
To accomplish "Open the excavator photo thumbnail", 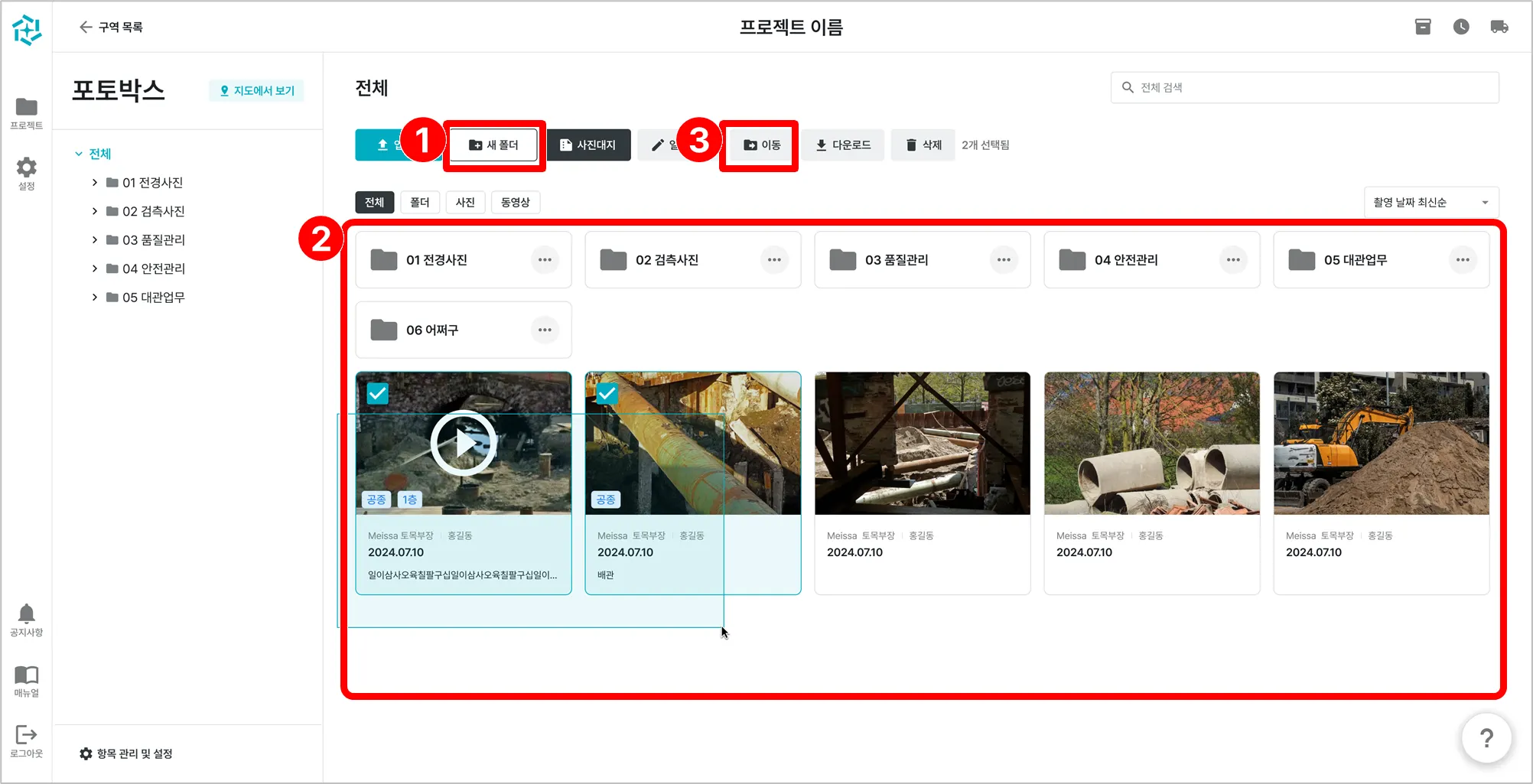I will pyautogui.click(x=1382, y=444).
